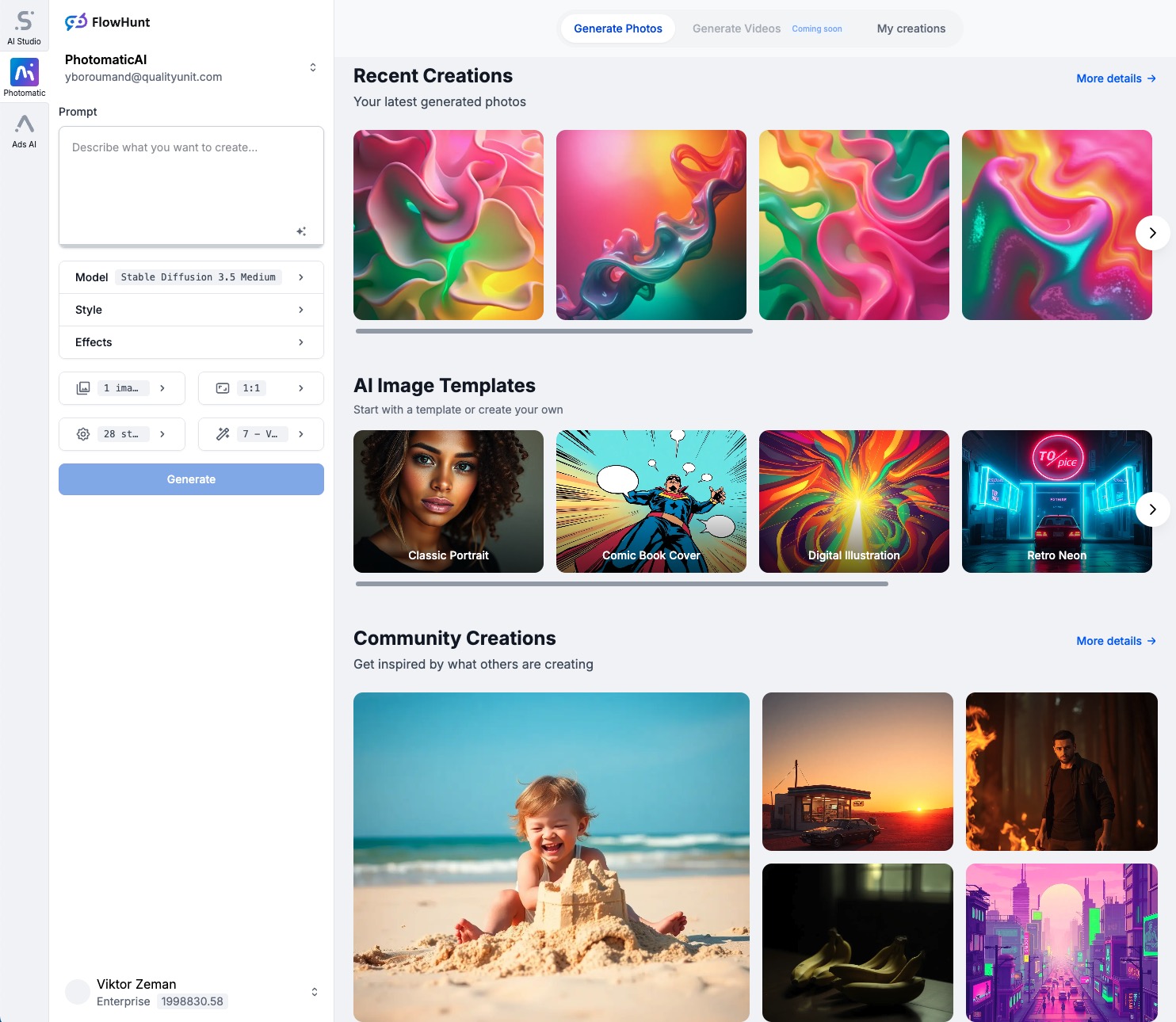Switch to the My creations tab
The image size is (1176, 1022).
click(911, 28)
